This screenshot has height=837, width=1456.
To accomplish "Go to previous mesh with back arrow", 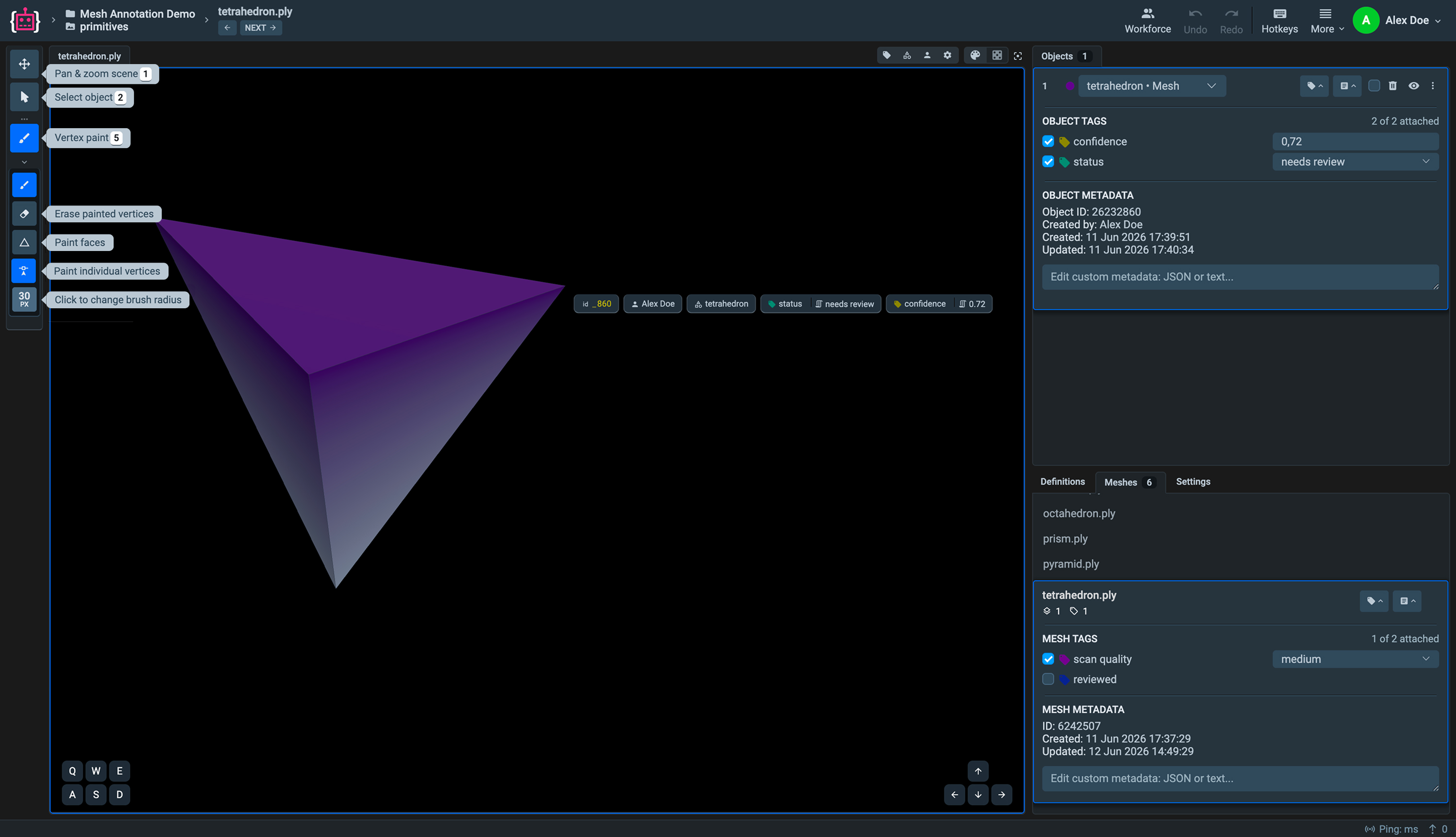I will (227, 28).
